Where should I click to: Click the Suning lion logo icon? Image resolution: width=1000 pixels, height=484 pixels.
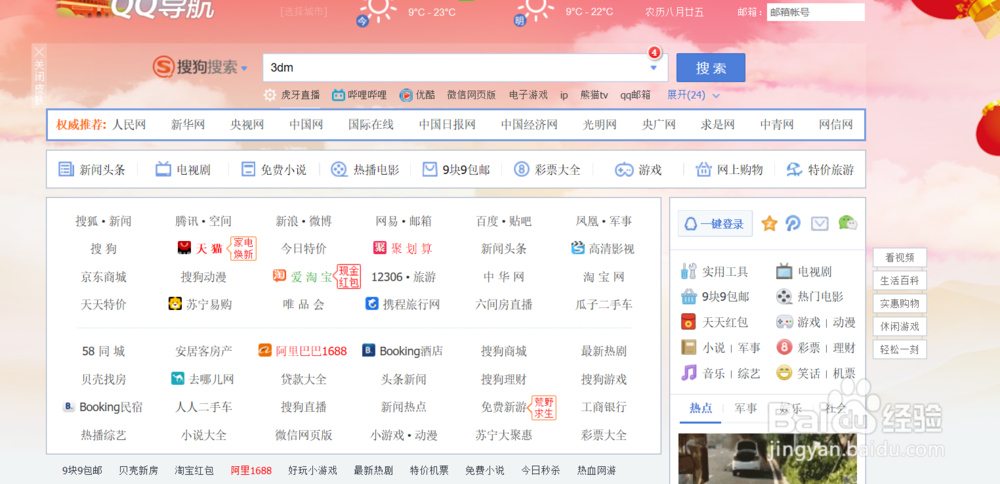coord(175,304)
